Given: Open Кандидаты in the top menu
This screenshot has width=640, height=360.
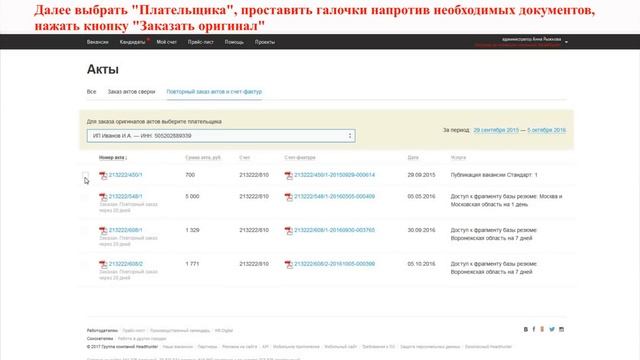Looking at the screenshot, I should coord(132,42).
